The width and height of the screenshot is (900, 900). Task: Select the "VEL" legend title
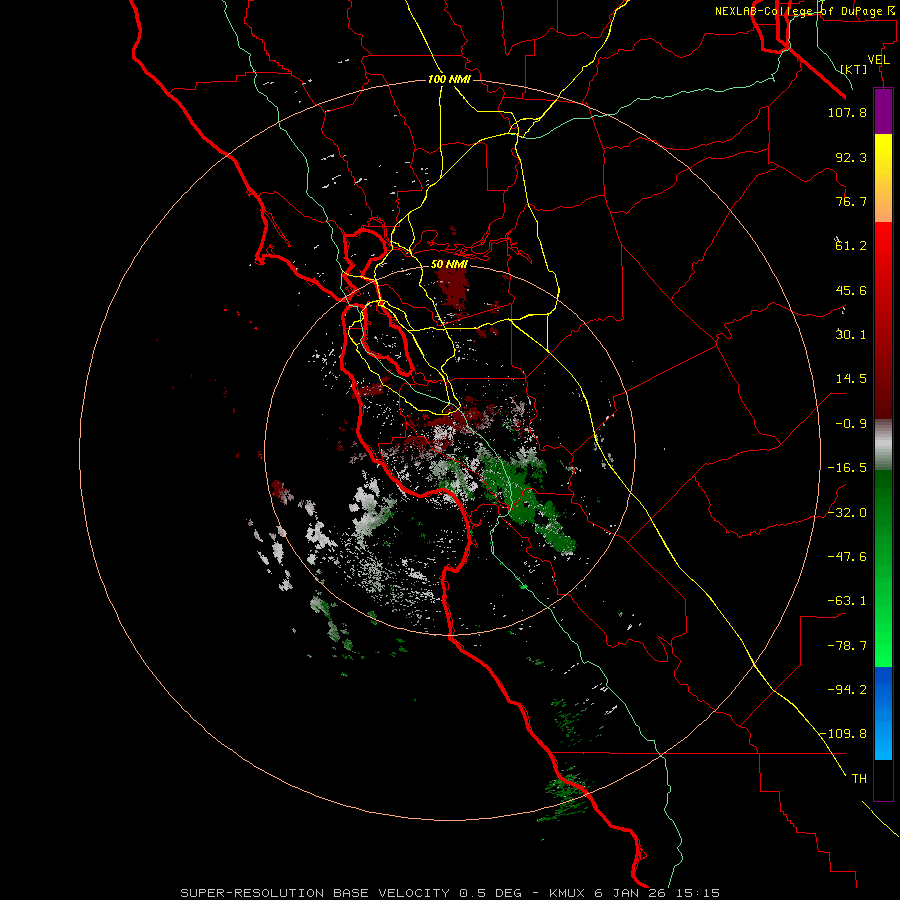(878, 60)
